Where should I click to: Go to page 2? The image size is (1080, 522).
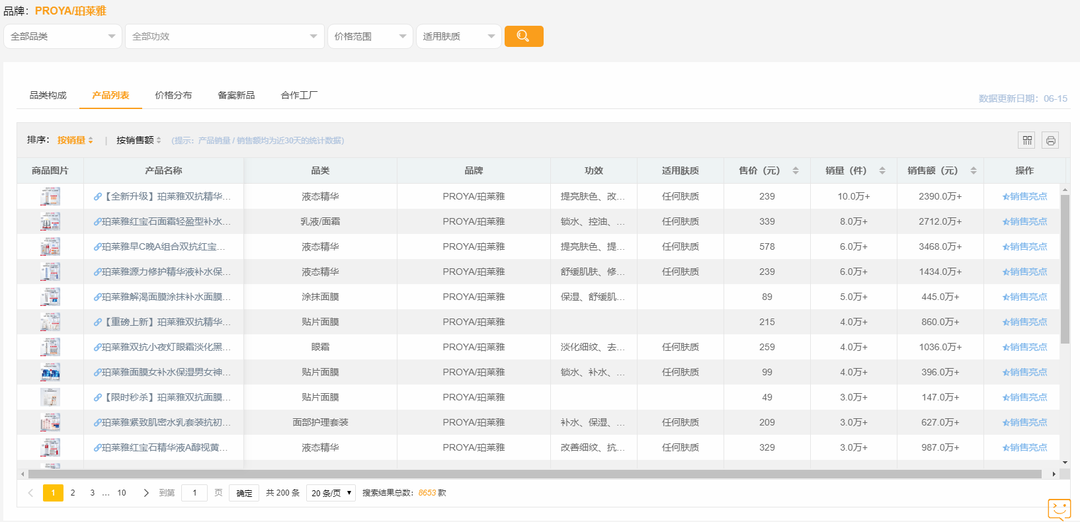tap(72, 493)
